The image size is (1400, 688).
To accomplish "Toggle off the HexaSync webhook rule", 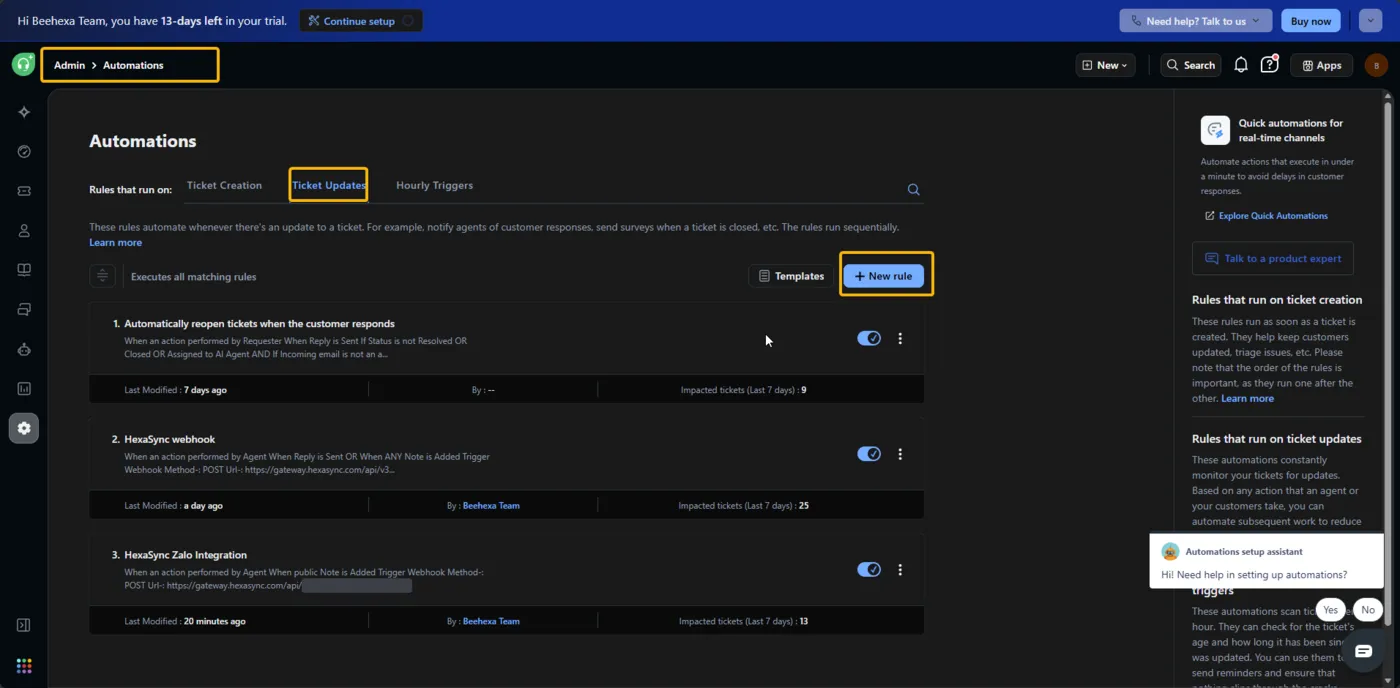I will click(869, 454).
